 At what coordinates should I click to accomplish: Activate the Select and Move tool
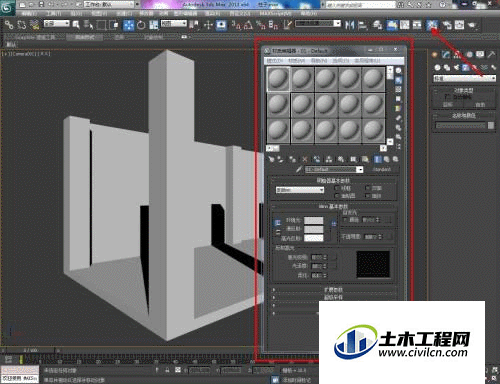(x=128, y=25)
